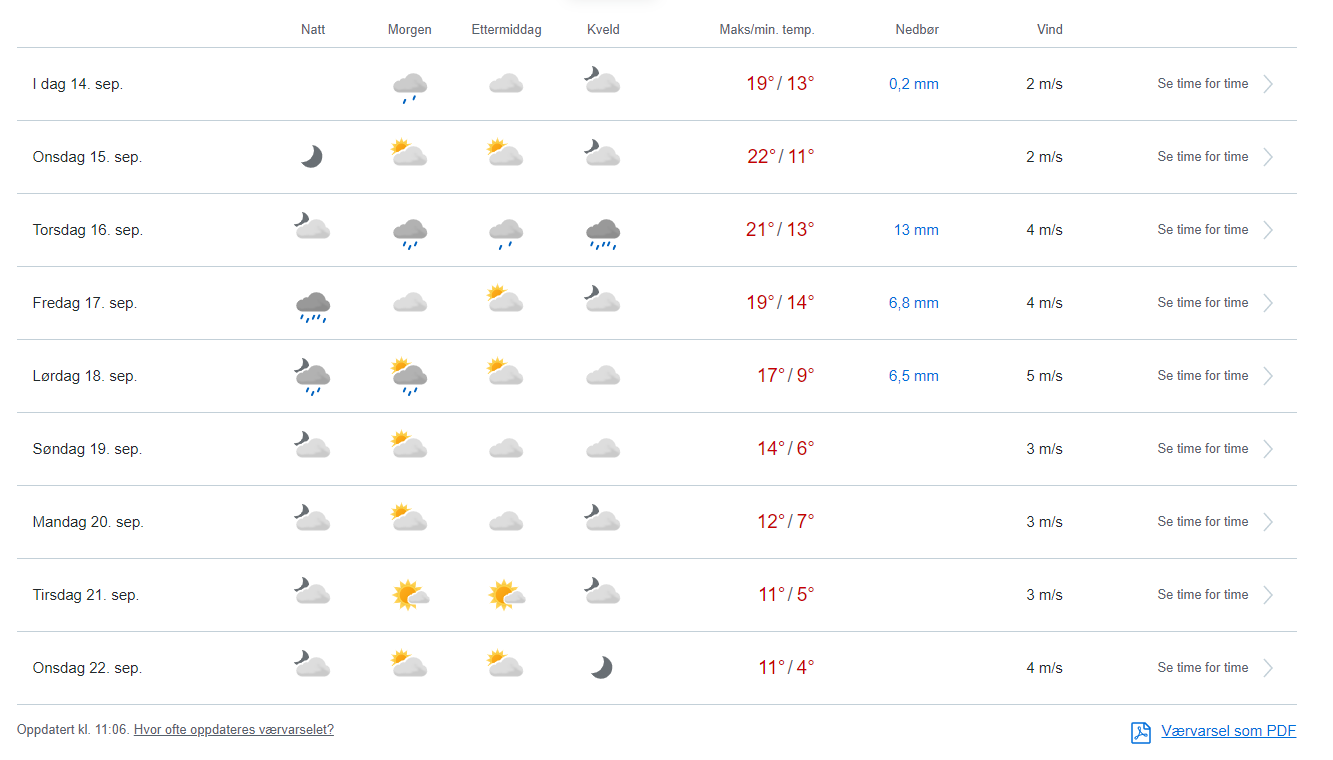Expand today's row with the chevron arrow
The width and height of the screenshot is (1333, 760).
click(1268, 84)
